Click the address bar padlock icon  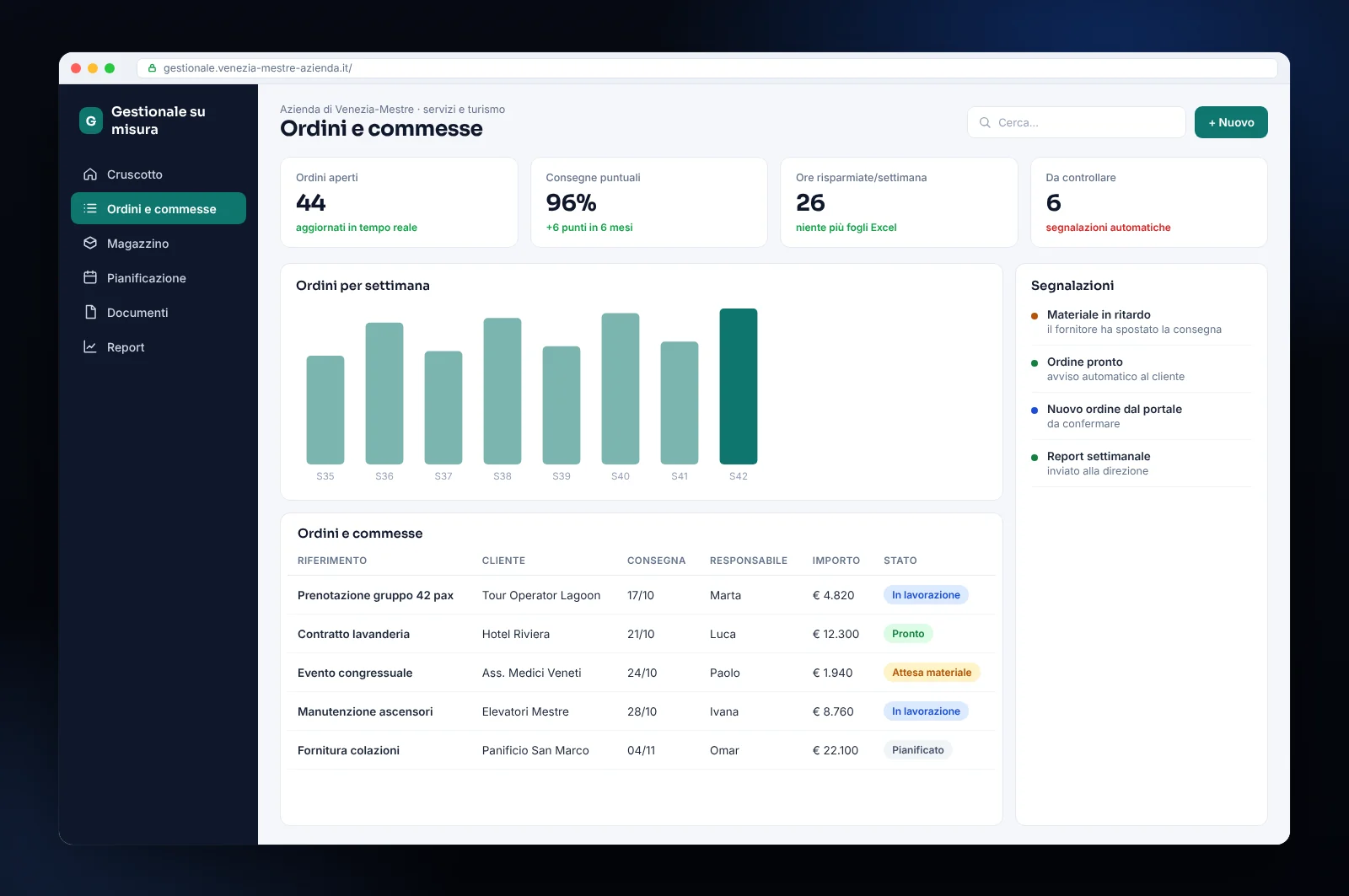pos(153,68)
